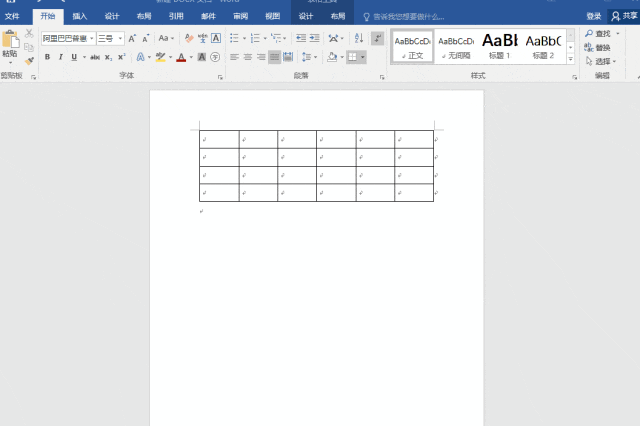Click the first cell of the table
Screen dimensions: 640x426
point(219,139)
